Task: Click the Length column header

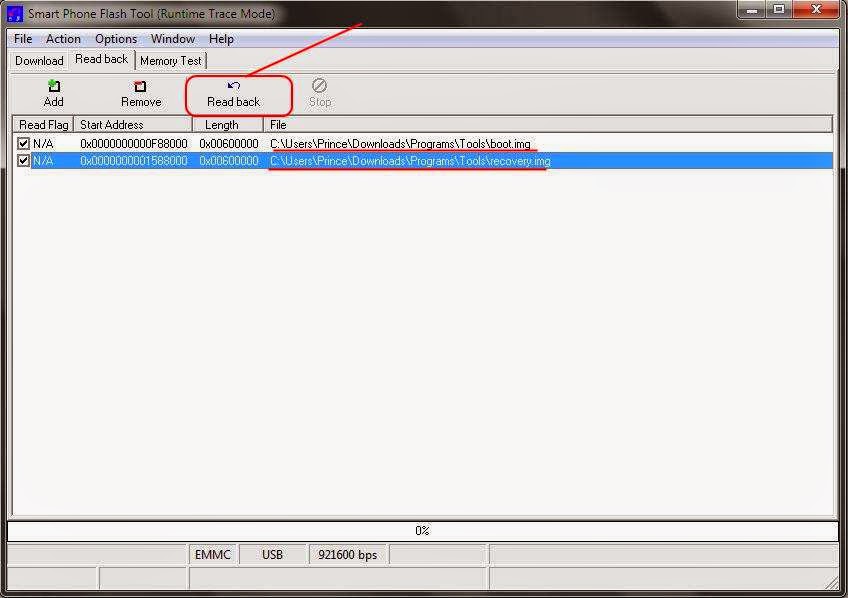Action: click(228, 125)
